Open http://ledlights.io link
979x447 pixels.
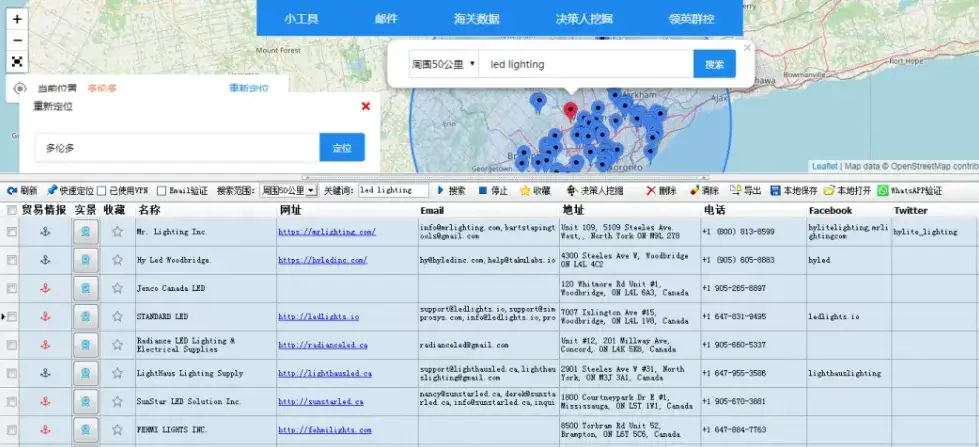pos(318,317)
